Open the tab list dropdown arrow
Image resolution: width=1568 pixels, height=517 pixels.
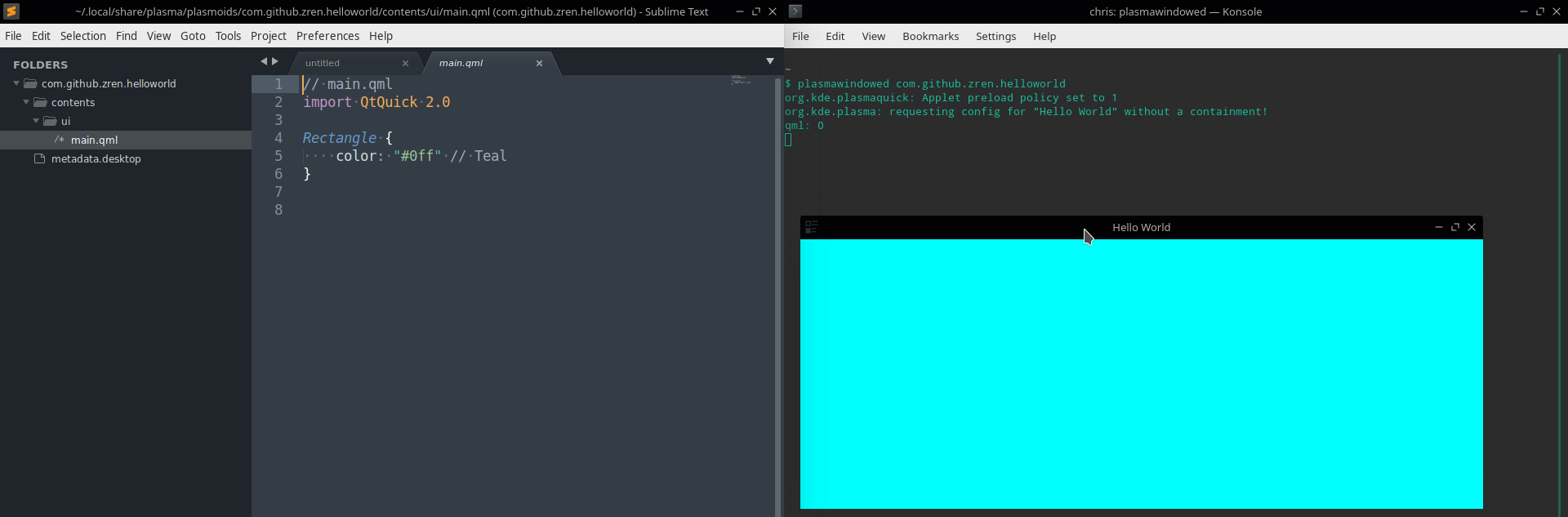769,61
